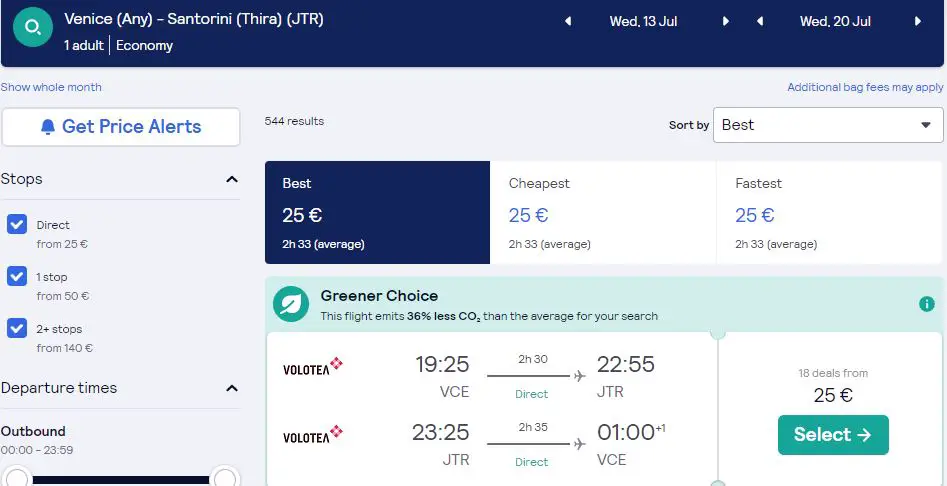Collapse the Departure times section

(232, 388)
